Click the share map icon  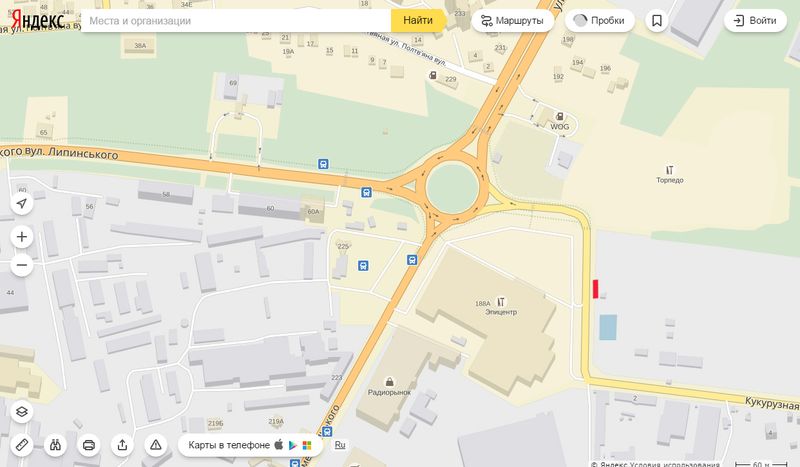point(122,445)
